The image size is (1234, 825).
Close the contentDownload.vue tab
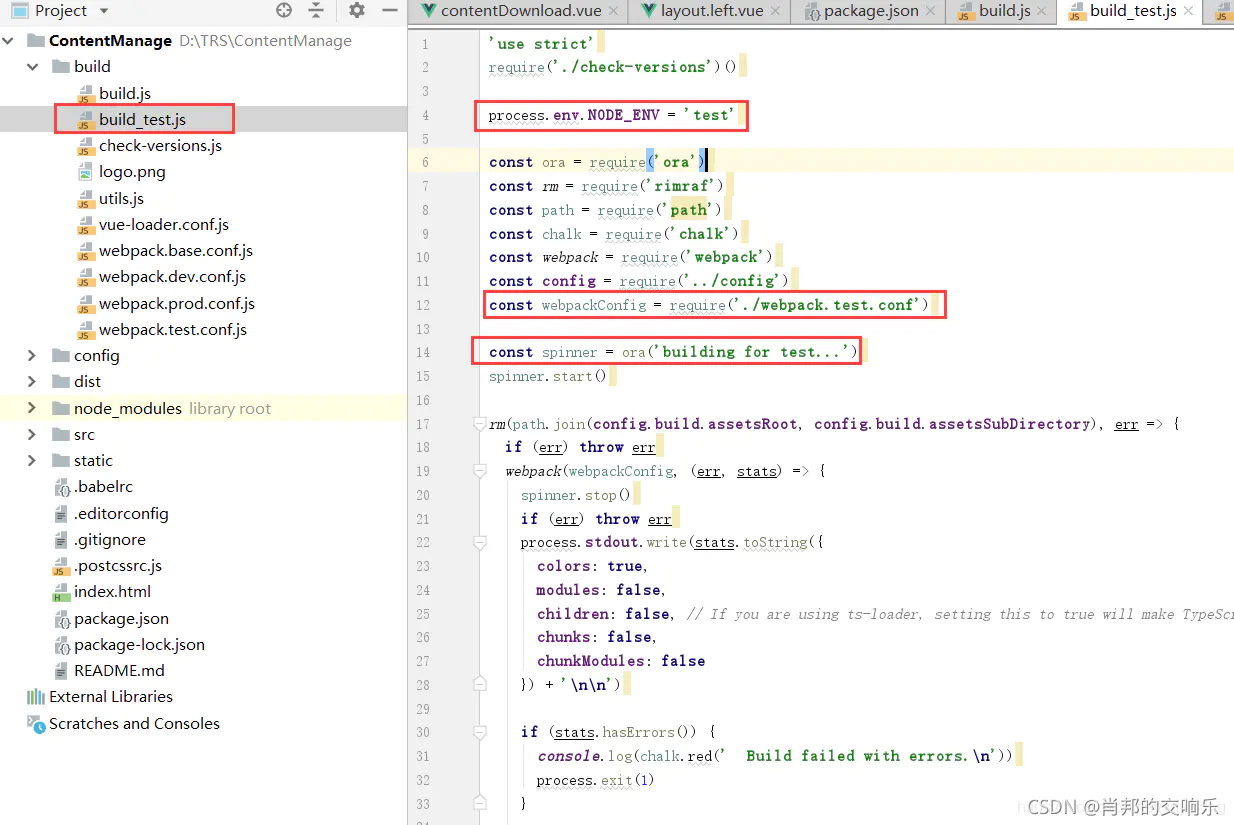coord(611,12)
